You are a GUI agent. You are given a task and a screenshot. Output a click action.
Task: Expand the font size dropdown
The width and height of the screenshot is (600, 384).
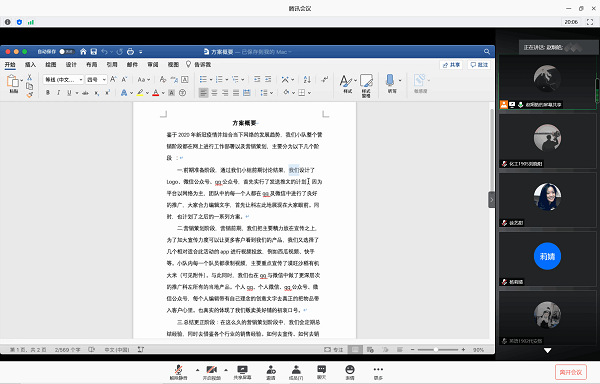[x=96, y=80]
